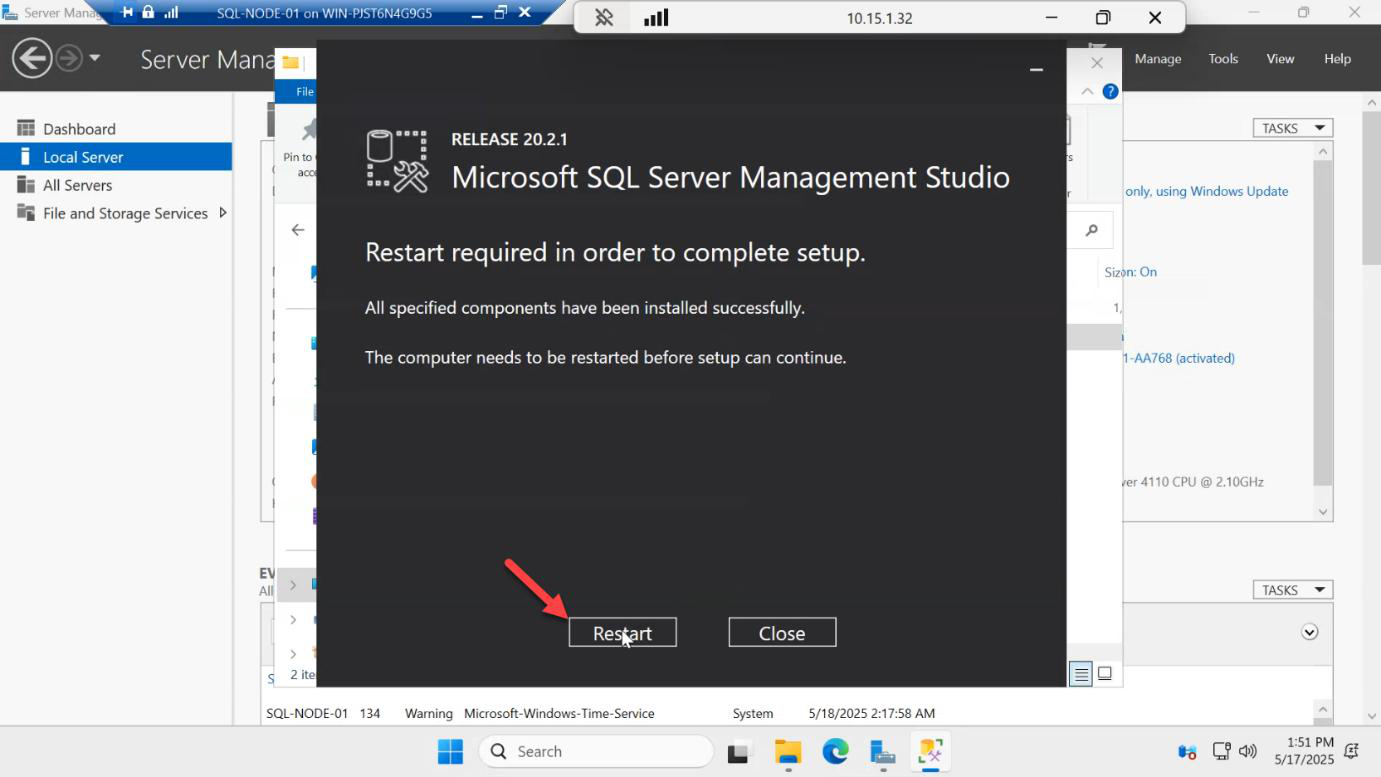Open the View menu
1381x777 pixels.
coord(1280,59)
